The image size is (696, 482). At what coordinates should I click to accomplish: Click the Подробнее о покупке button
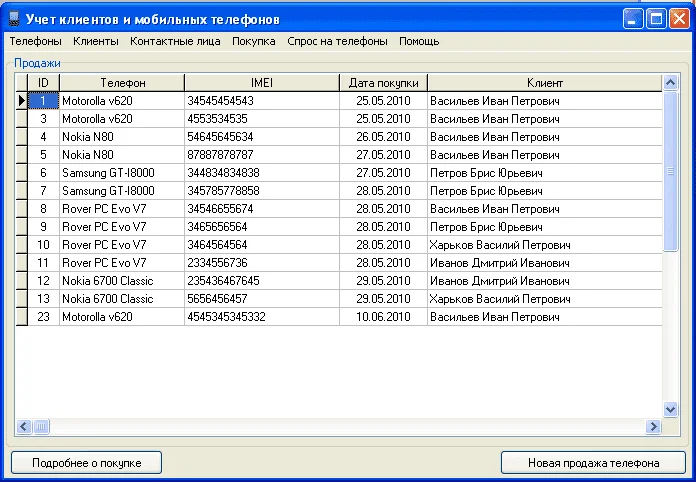(x=86, y=463)
